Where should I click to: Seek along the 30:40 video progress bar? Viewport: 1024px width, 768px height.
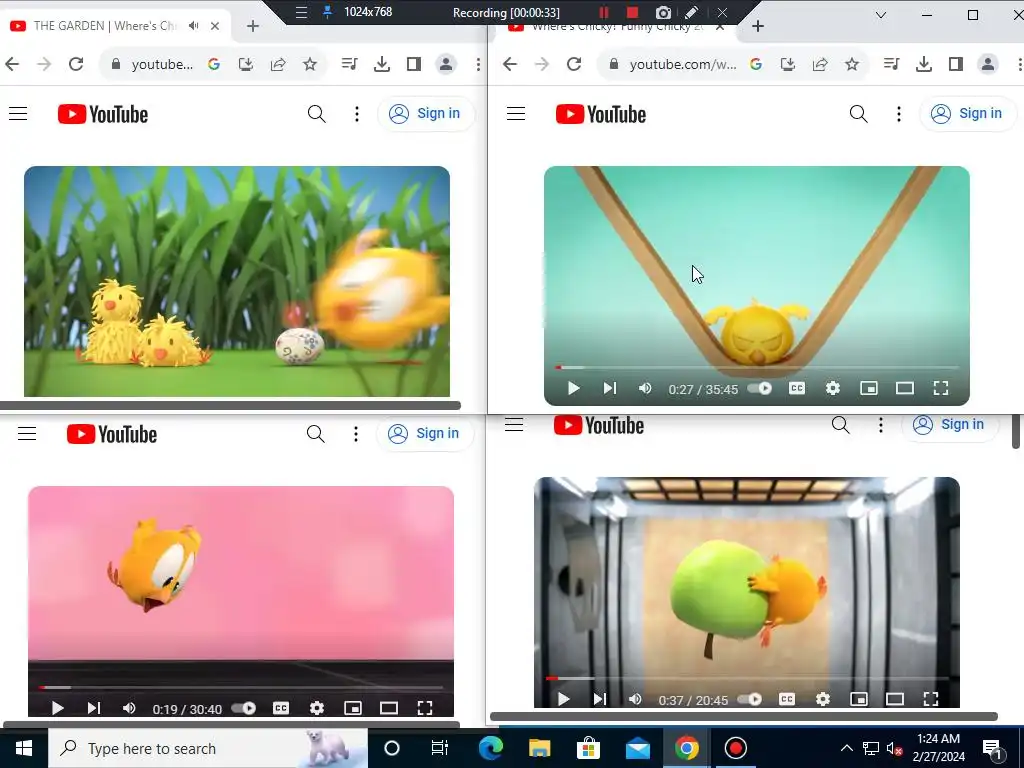241,688
